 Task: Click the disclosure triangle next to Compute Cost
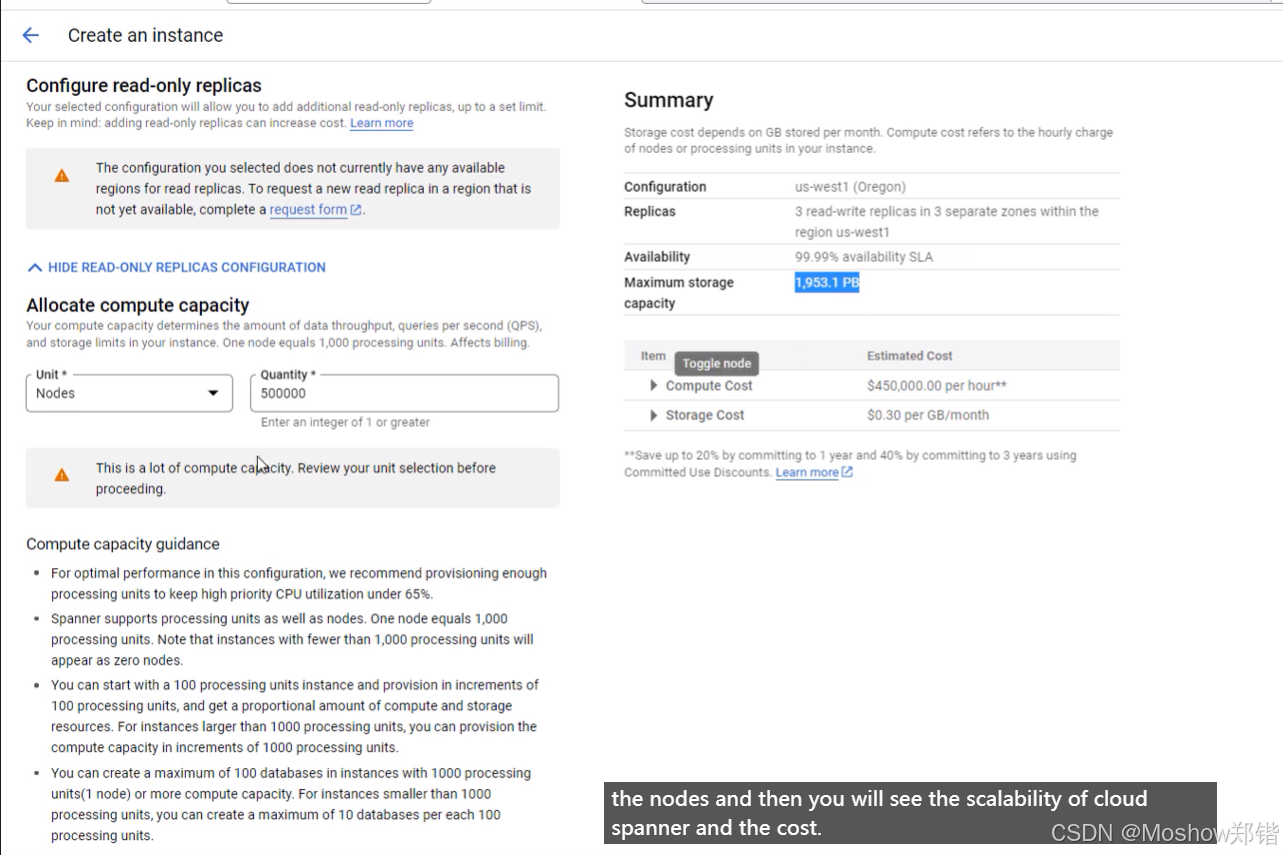click(653, 385)
